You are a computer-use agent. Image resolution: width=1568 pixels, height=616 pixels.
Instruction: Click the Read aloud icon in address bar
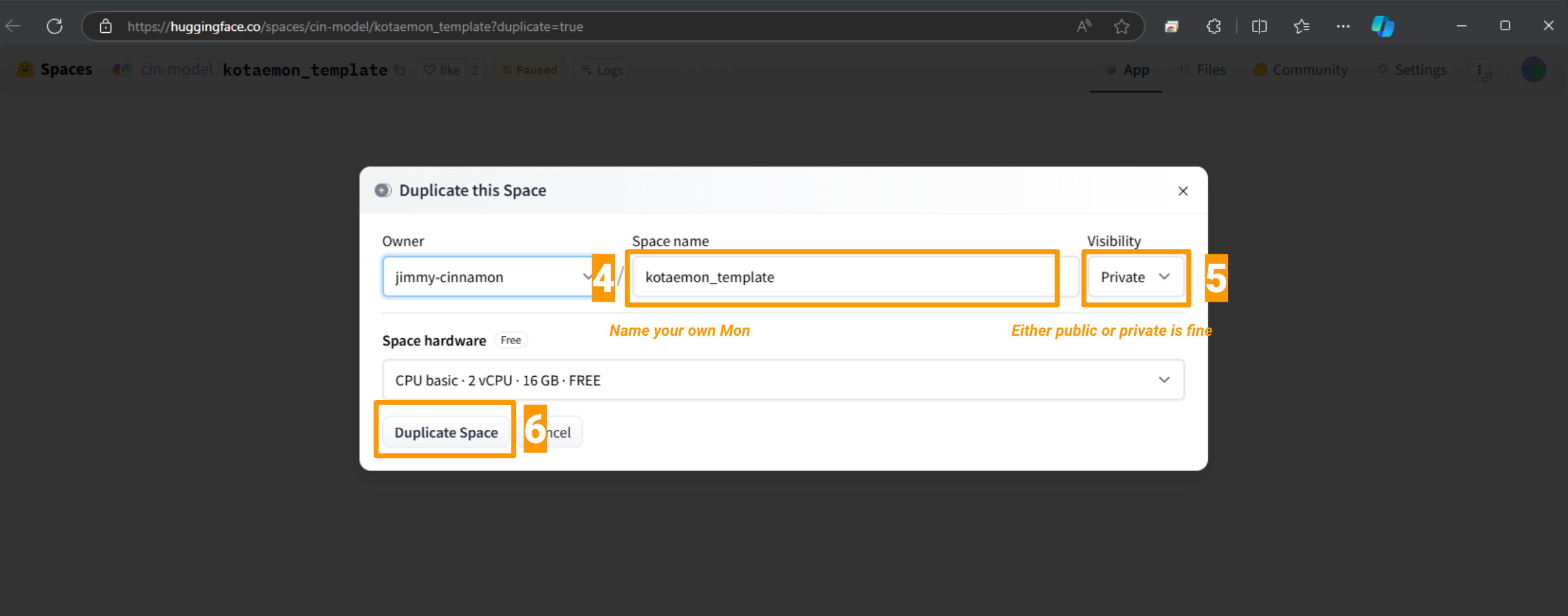click(x=1084, y=27)
